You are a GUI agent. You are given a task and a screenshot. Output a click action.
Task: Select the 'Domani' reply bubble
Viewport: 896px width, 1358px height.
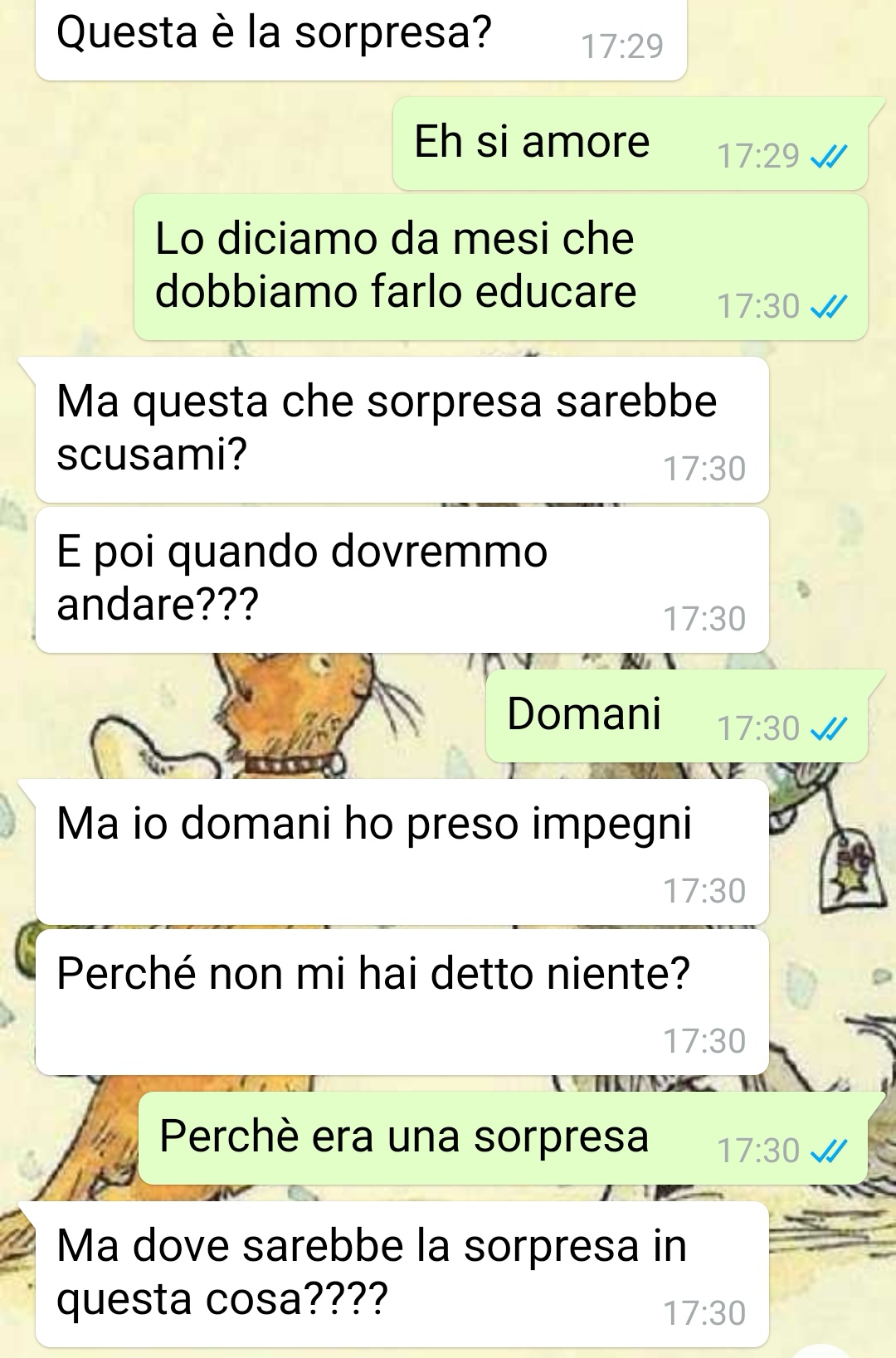coord(677,716)
